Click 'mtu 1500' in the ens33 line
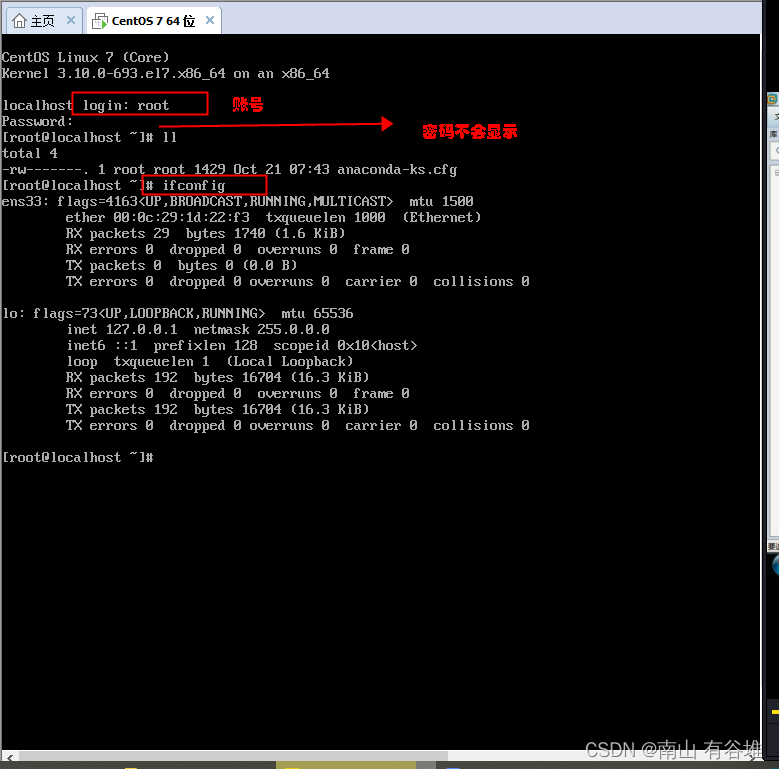The image size is (779, 769). (441, 201)
